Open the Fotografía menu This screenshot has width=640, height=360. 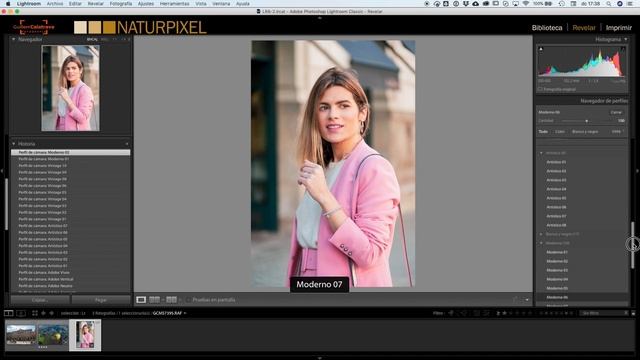[x=121, y=4]
